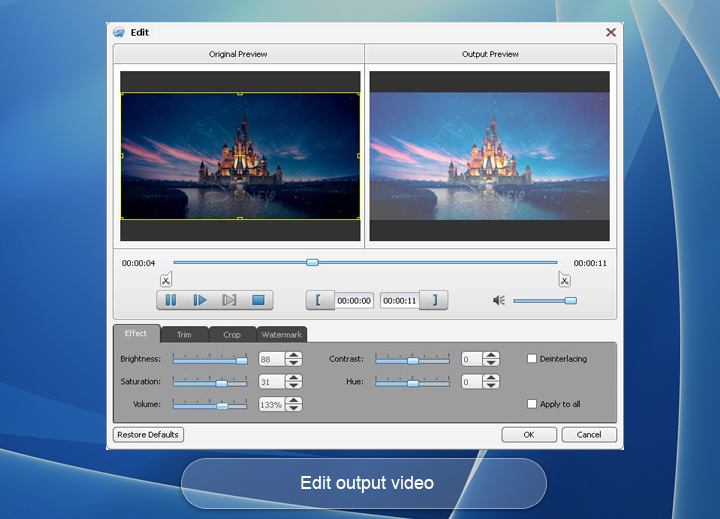720x519 pixels.
Task: Pause the video playback
Action: [x=171, y=300]
